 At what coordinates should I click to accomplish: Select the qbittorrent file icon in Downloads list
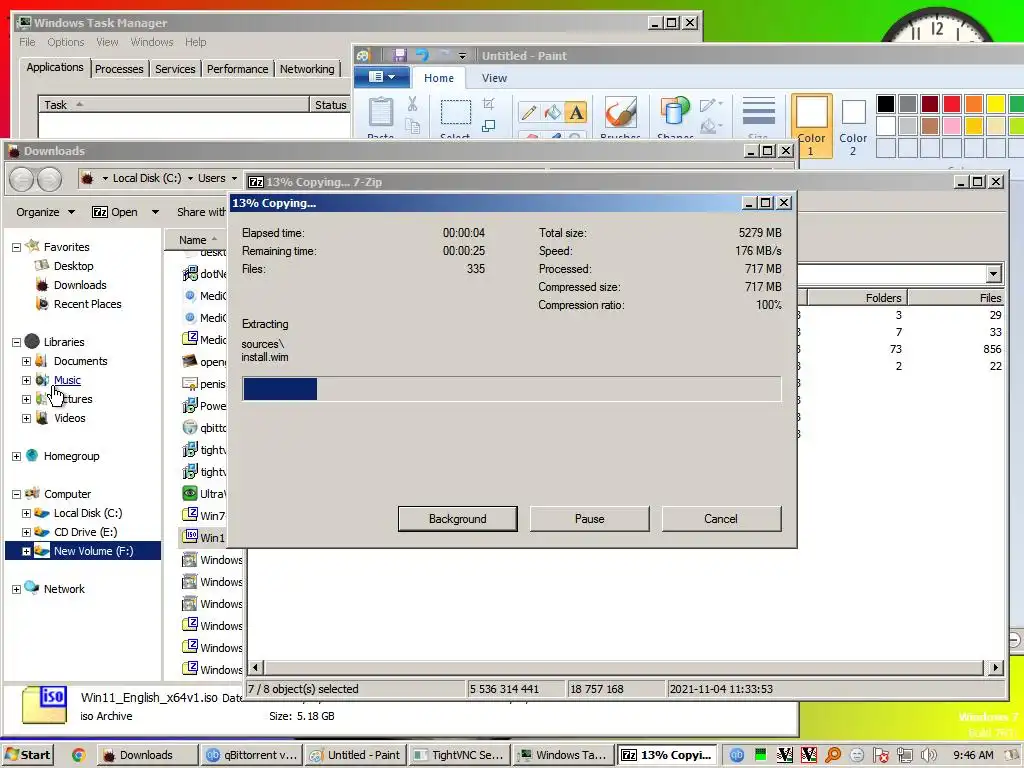[189, 428]
